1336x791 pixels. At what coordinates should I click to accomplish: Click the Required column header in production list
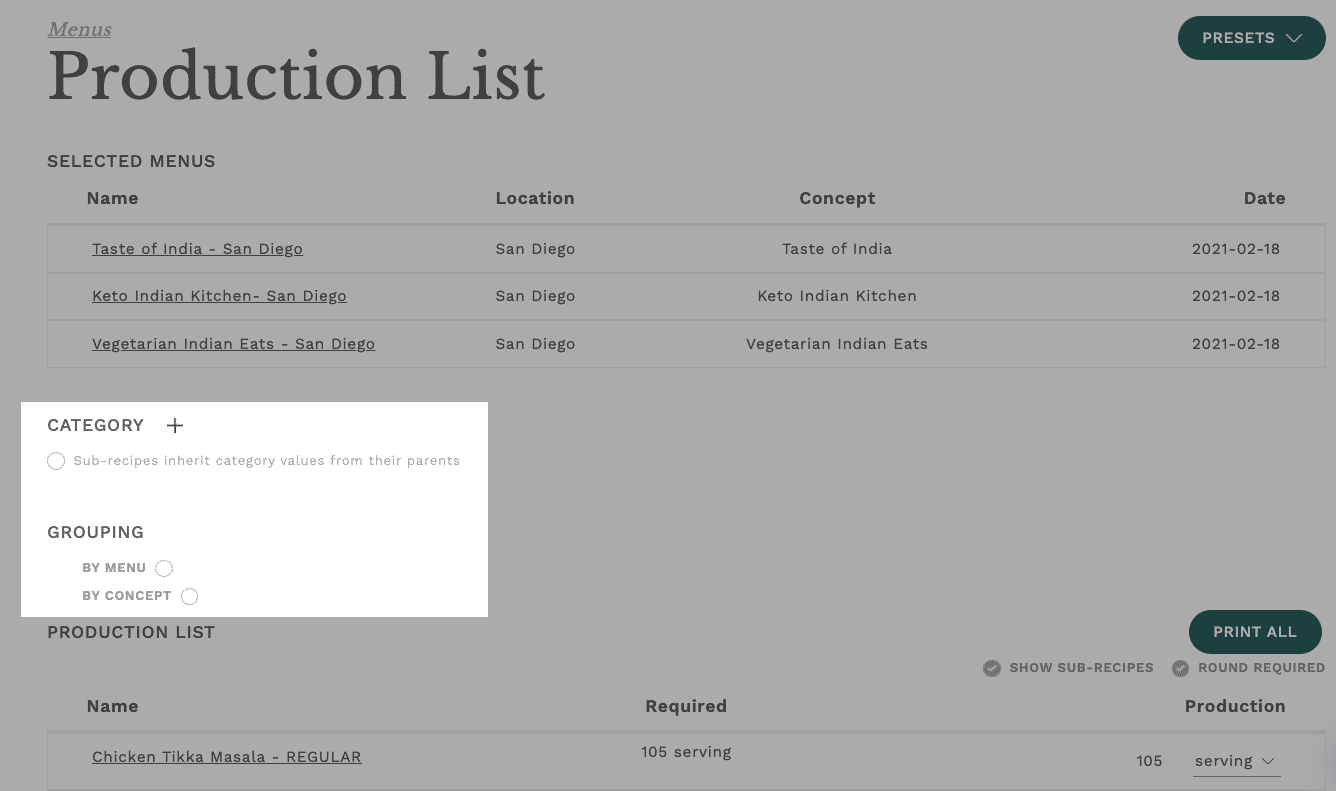coord(685,706)
